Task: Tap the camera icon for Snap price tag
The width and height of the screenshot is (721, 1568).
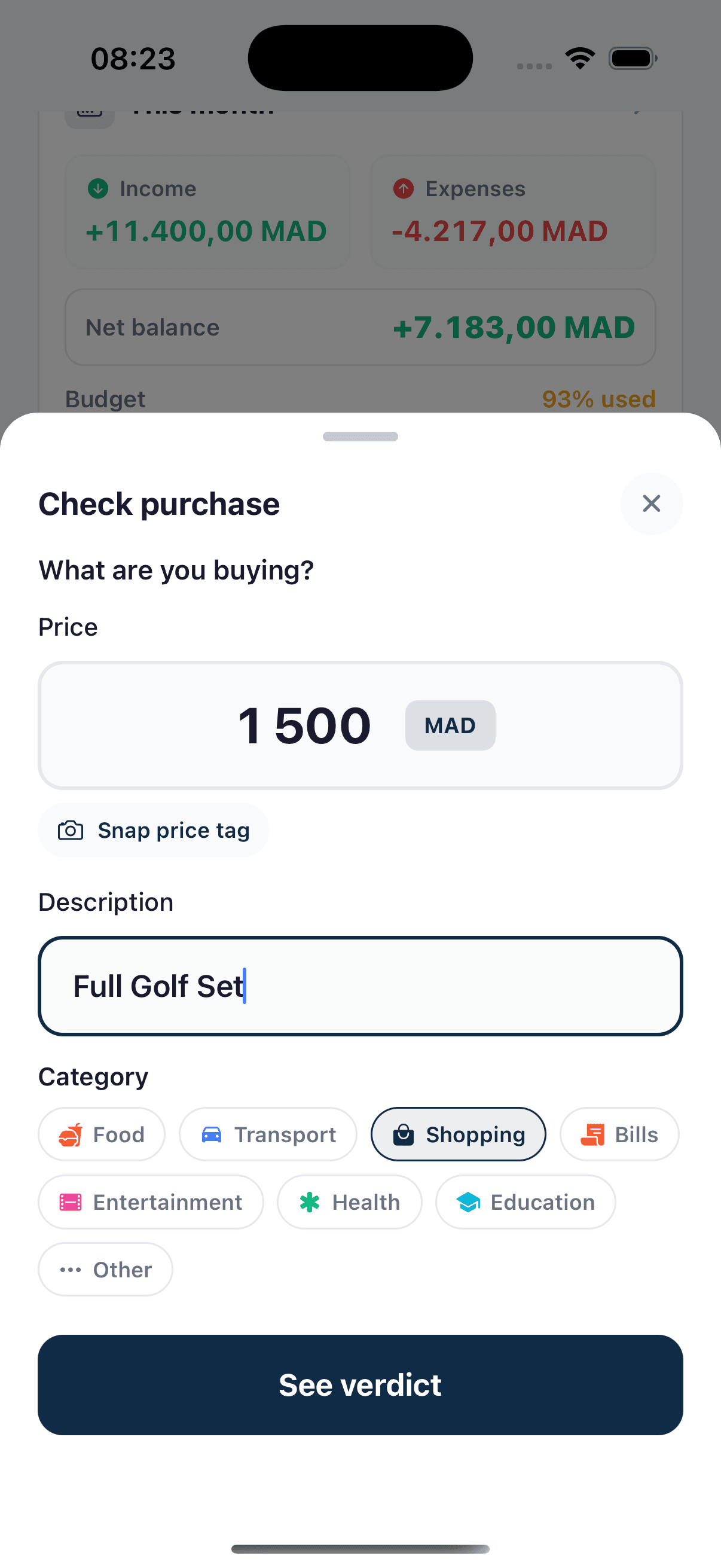Action: pyautogui.click(x=71, y=830)
